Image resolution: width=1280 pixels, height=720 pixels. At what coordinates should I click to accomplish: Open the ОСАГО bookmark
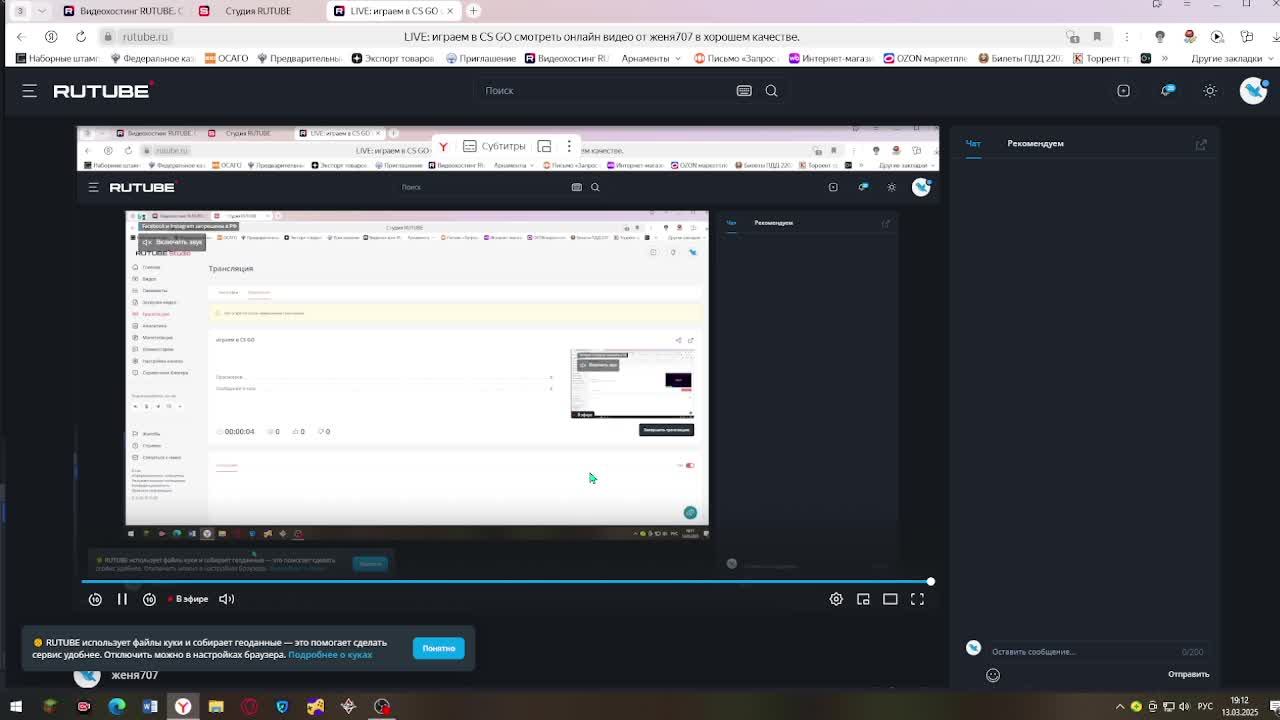coord(226,58)
